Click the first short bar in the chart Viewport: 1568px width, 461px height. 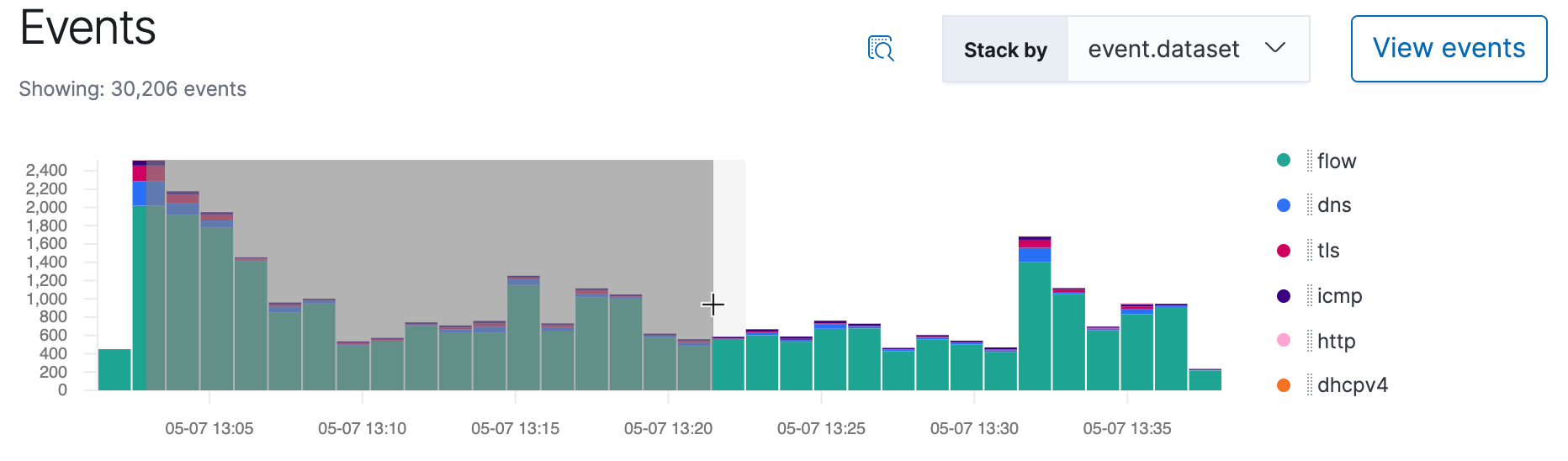coord(114,370)
